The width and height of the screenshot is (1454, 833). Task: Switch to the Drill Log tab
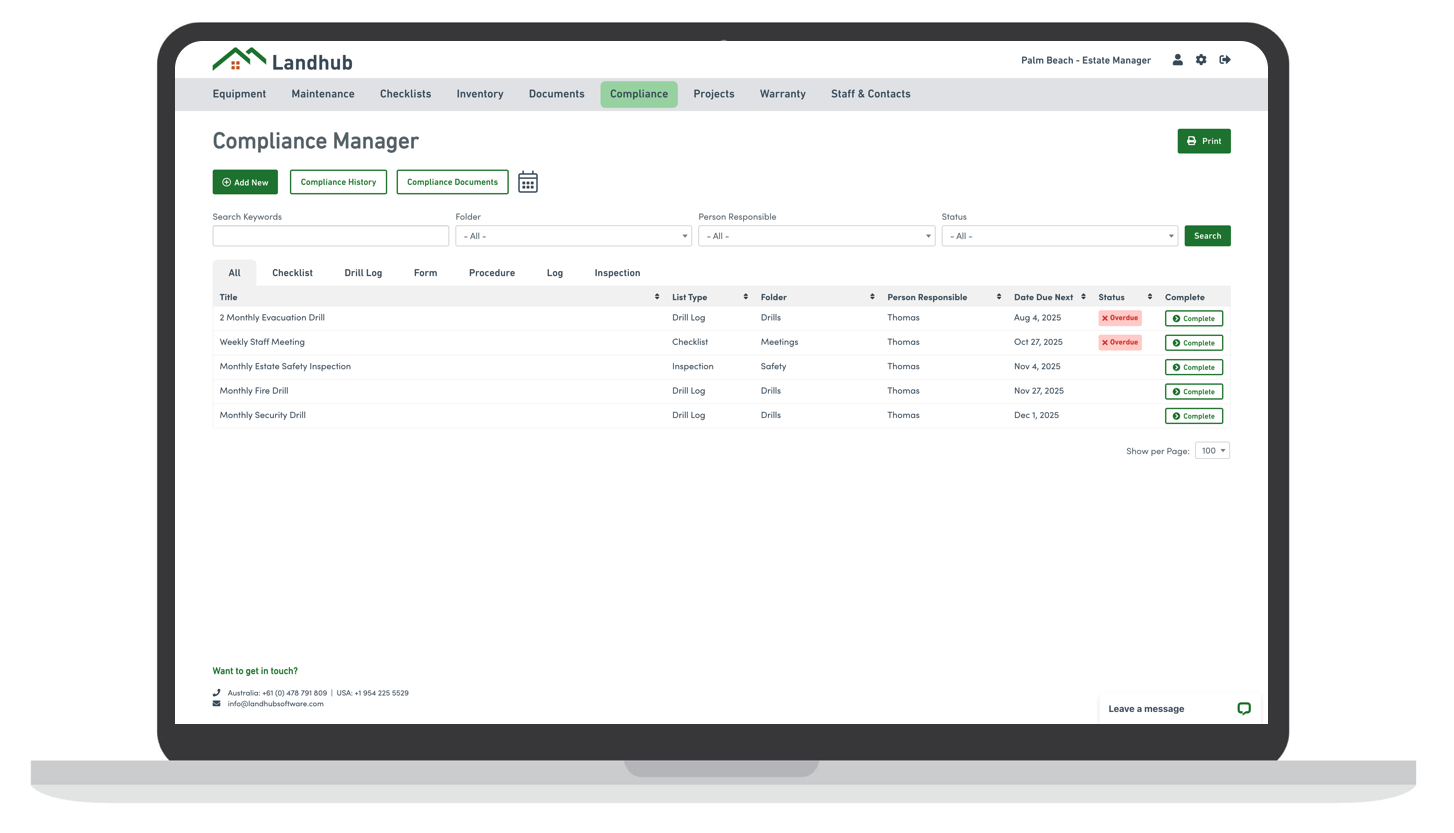[x=363, y=273]
